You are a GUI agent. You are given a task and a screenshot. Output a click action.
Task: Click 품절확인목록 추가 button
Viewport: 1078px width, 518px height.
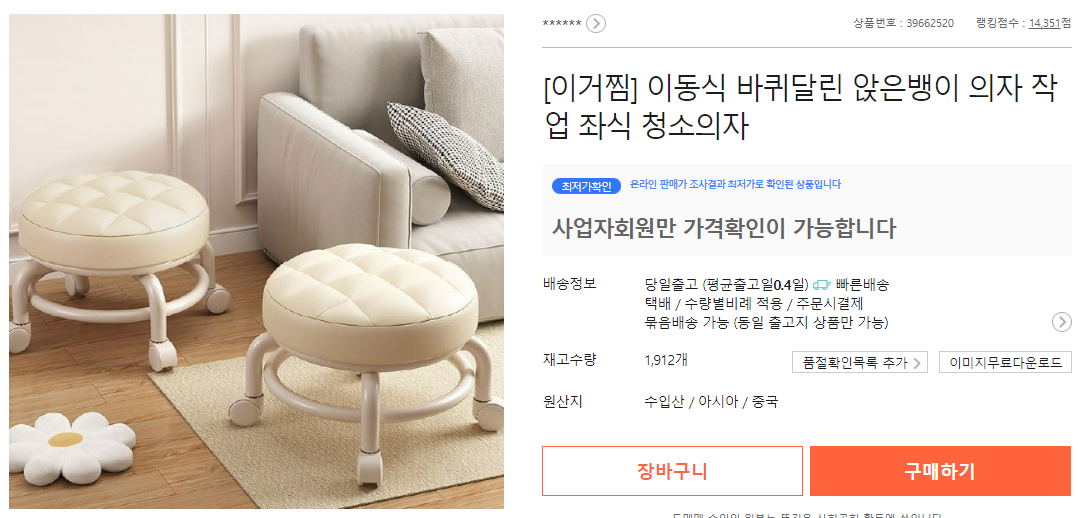(859, 363)
